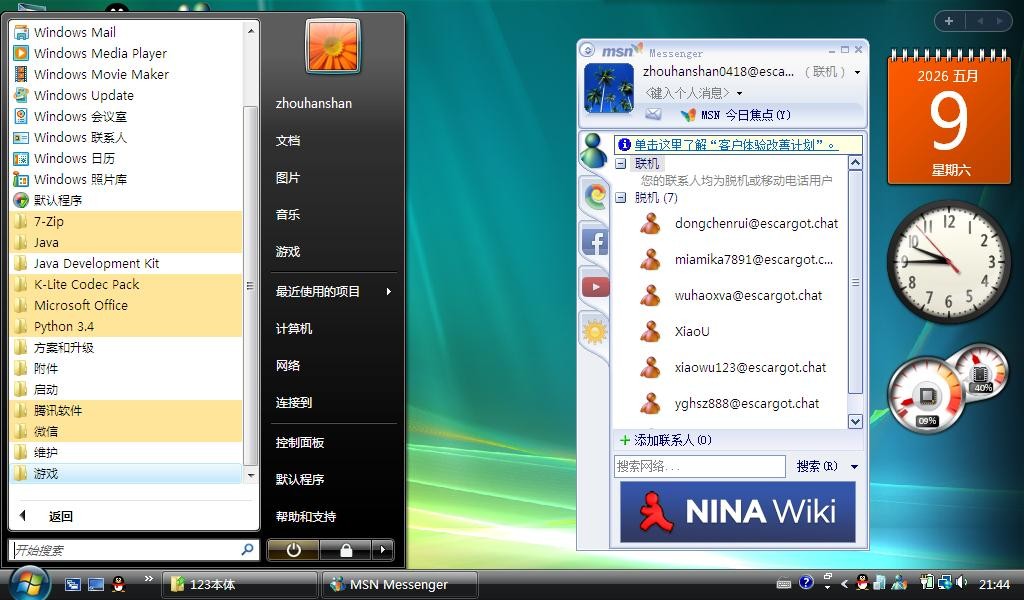Collapse the 联机 contact group
Viewport: 1024px width, 600px height.
[621, 164]
